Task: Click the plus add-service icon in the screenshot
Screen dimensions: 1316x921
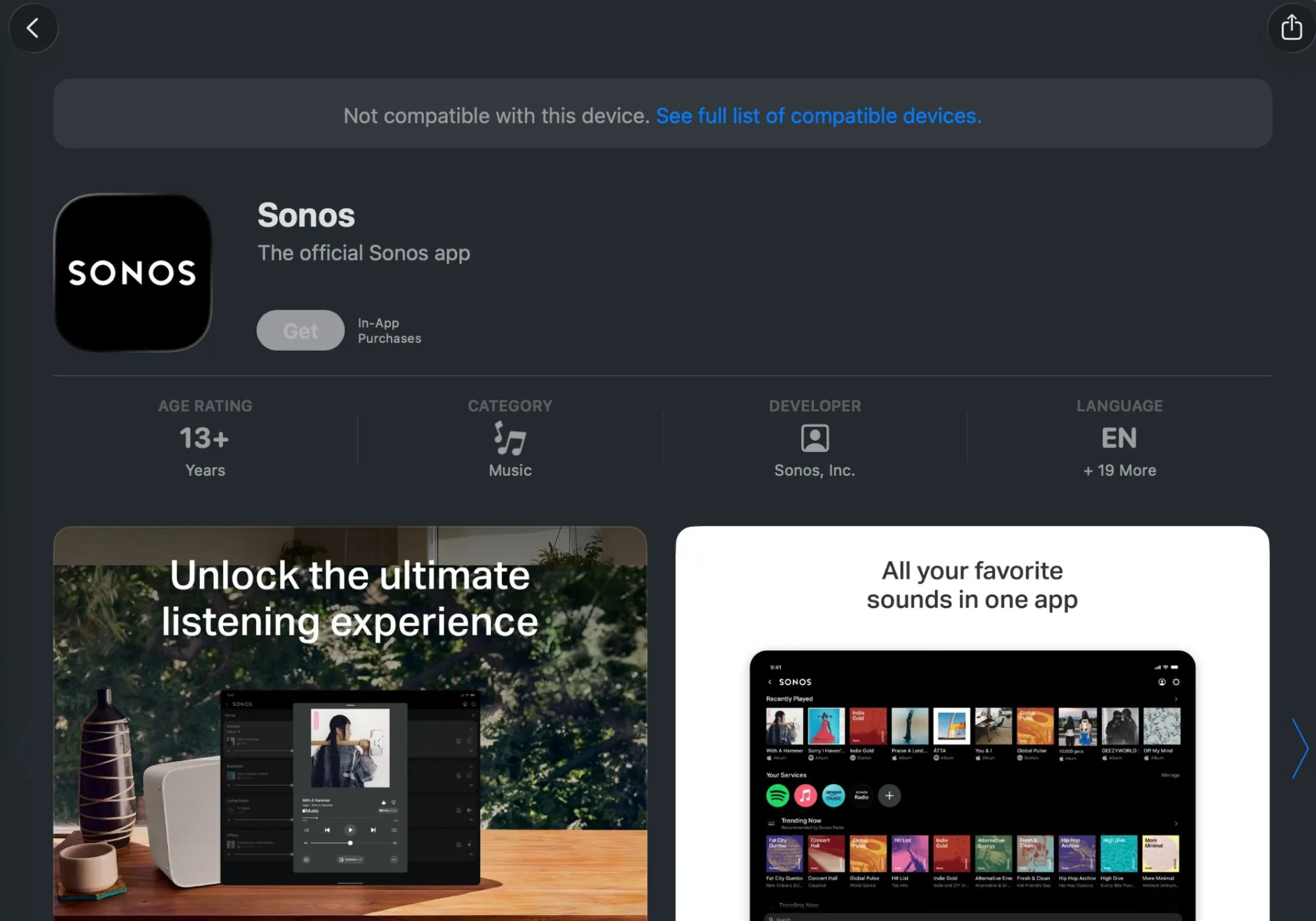Action: [x=889, y=795]
